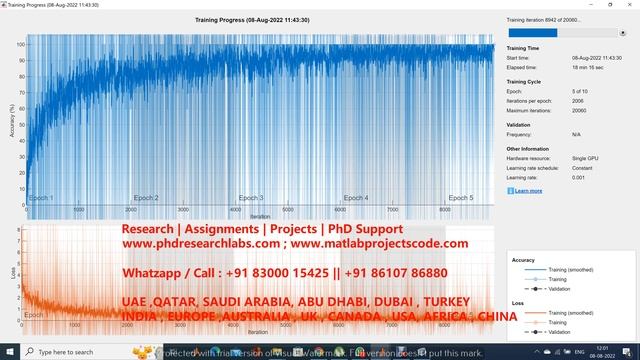
Task: Click the training iteration progress bar
Action: [563, 33]
